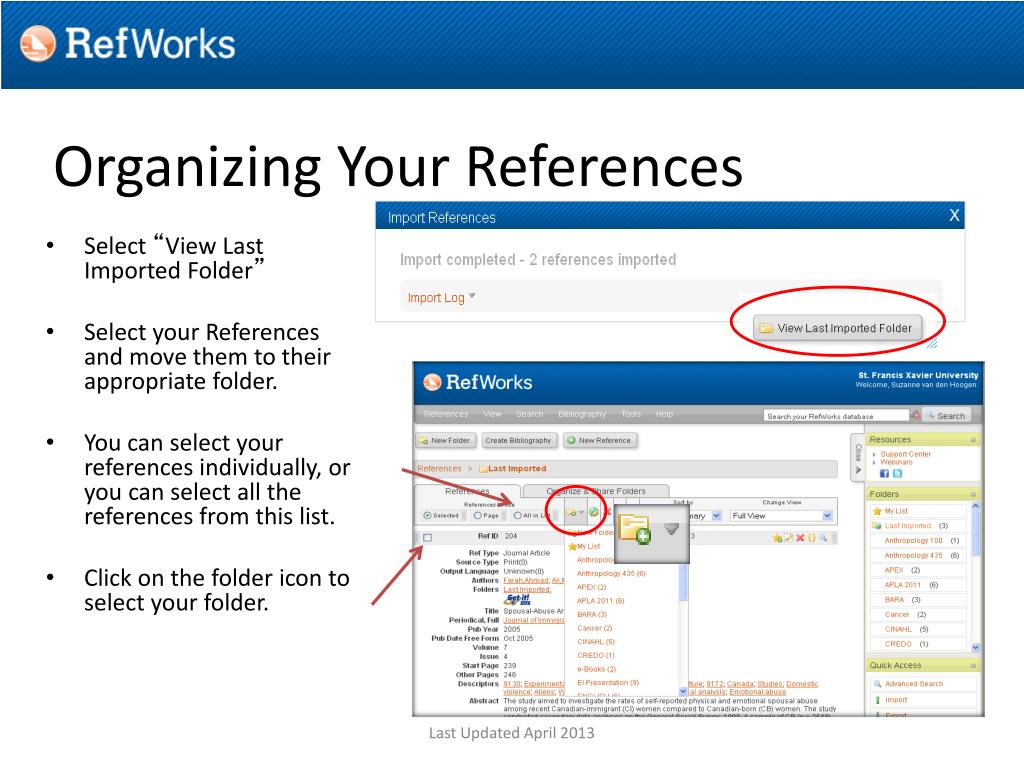Open the References menu
1024x768 pixels.
tap(445, 414)
